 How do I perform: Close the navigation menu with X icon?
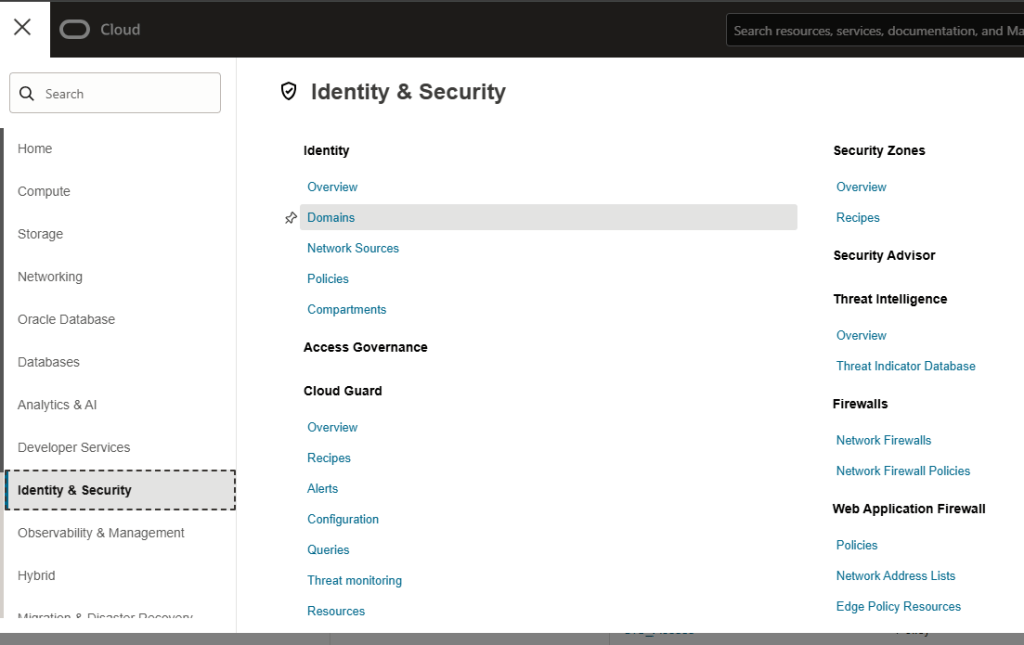[23, 28]
